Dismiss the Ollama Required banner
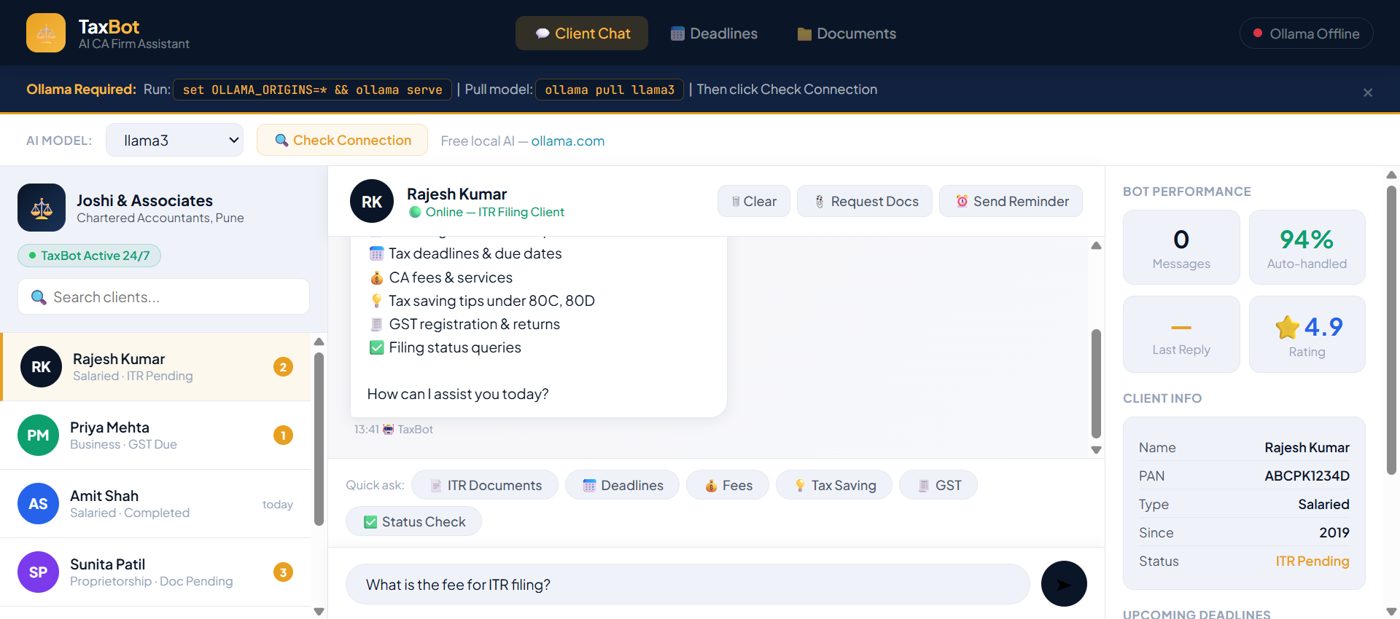This screenshot has width=1400, height=619. click(x=1368, y=92)
